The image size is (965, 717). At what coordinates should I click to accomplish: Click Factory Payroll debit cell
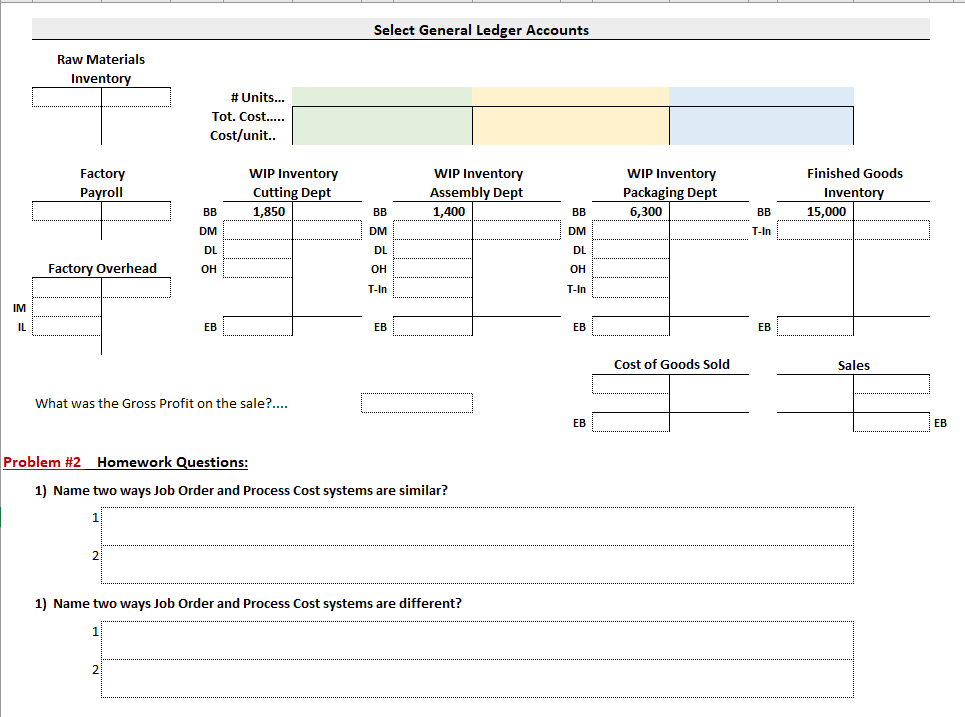point(66,211)
